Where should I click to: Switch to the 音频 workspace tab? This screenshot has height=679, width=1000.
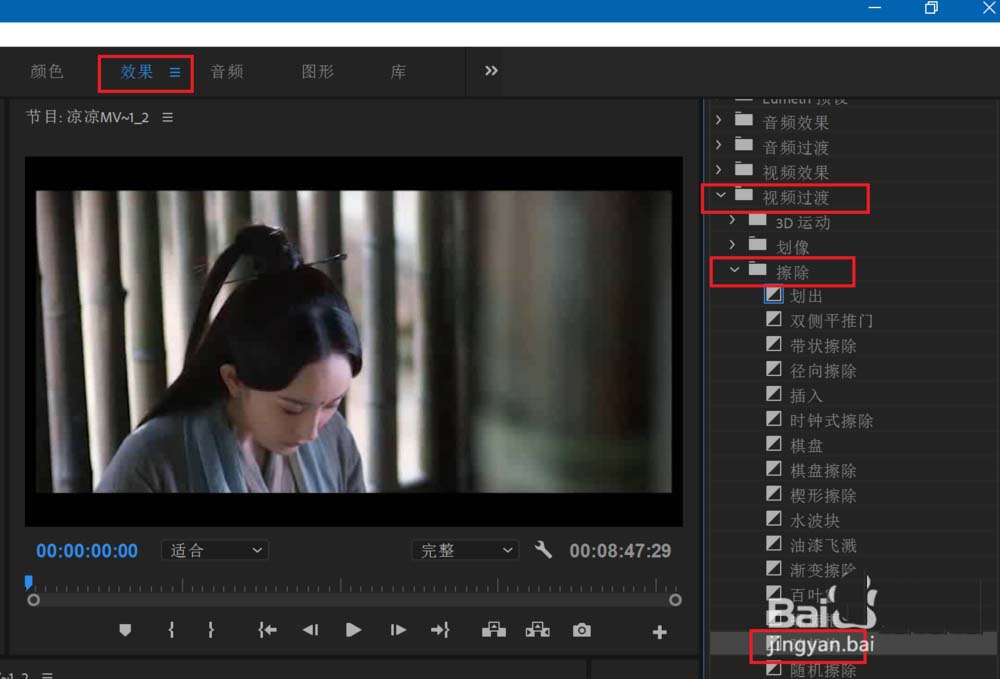[x=227, y=71]
